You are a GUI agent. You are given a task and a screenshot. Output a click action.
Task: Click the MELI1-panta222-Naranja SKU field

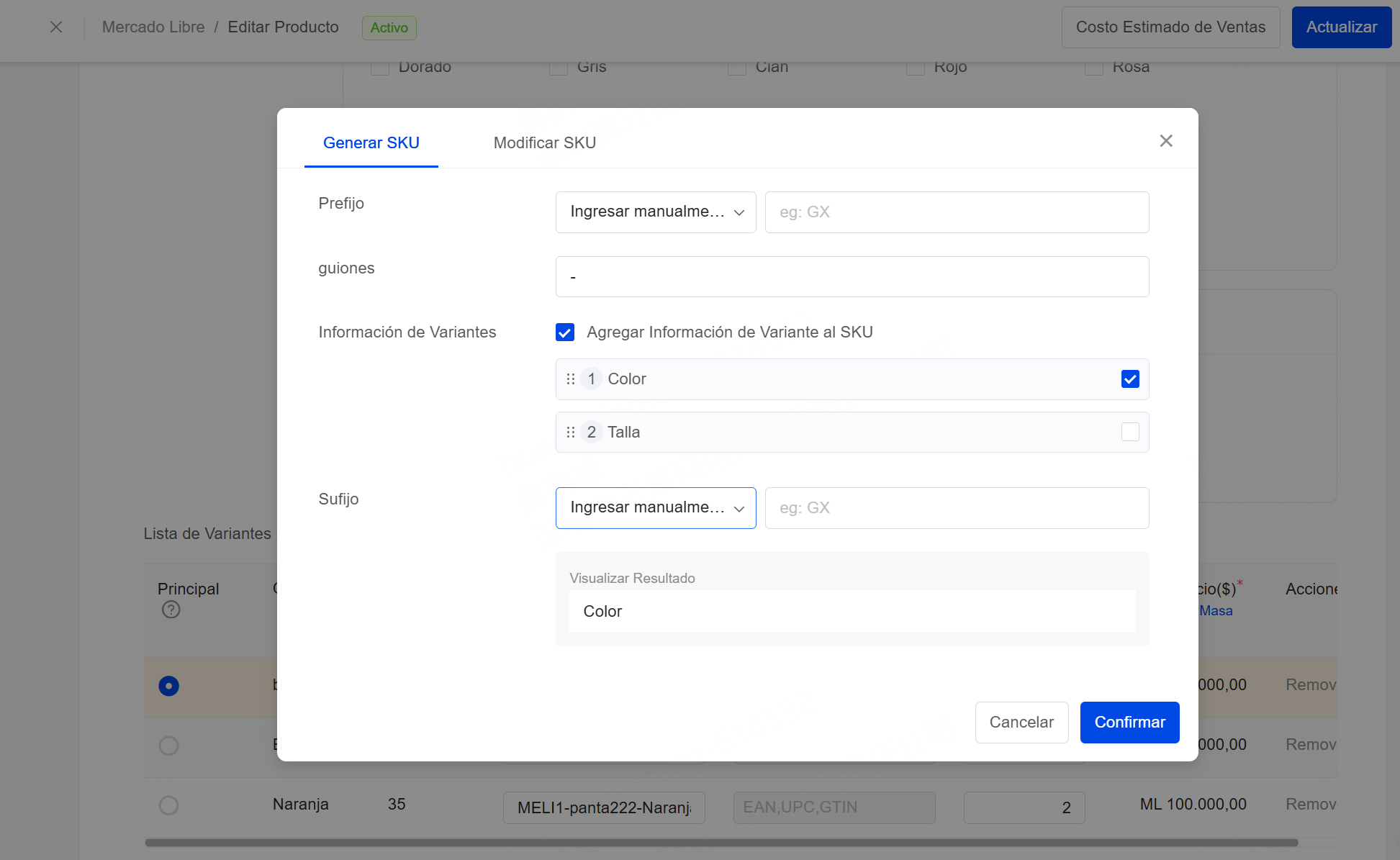604,807
